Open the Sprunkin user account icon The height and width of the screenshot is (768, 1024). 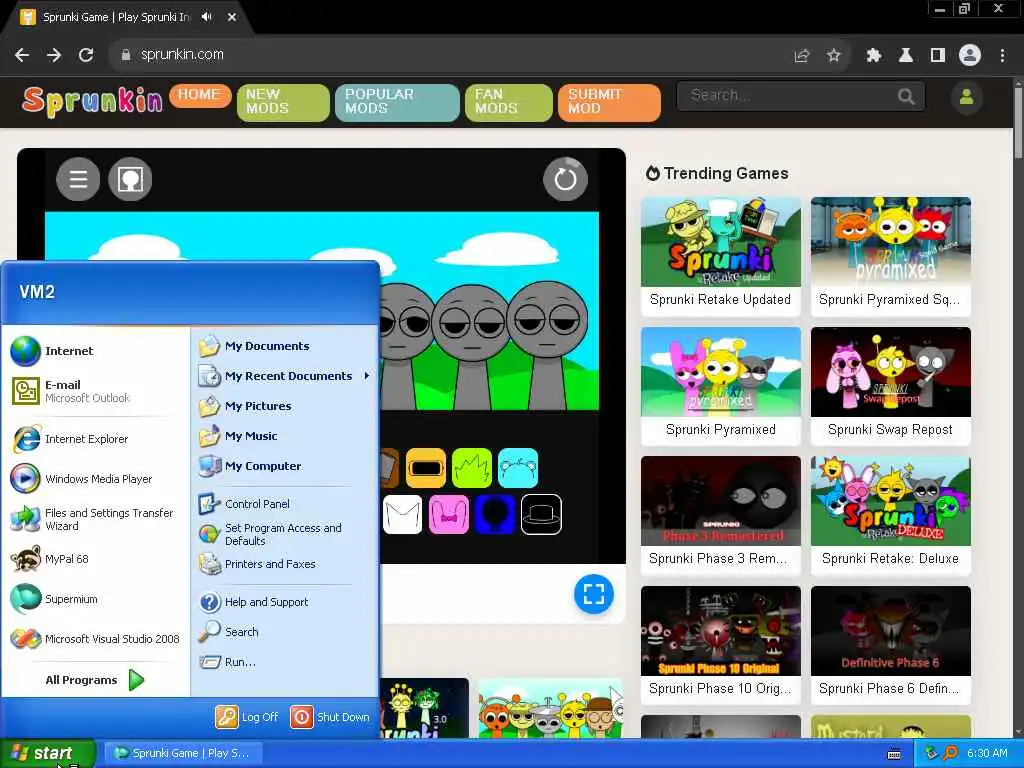coord(967,97)
